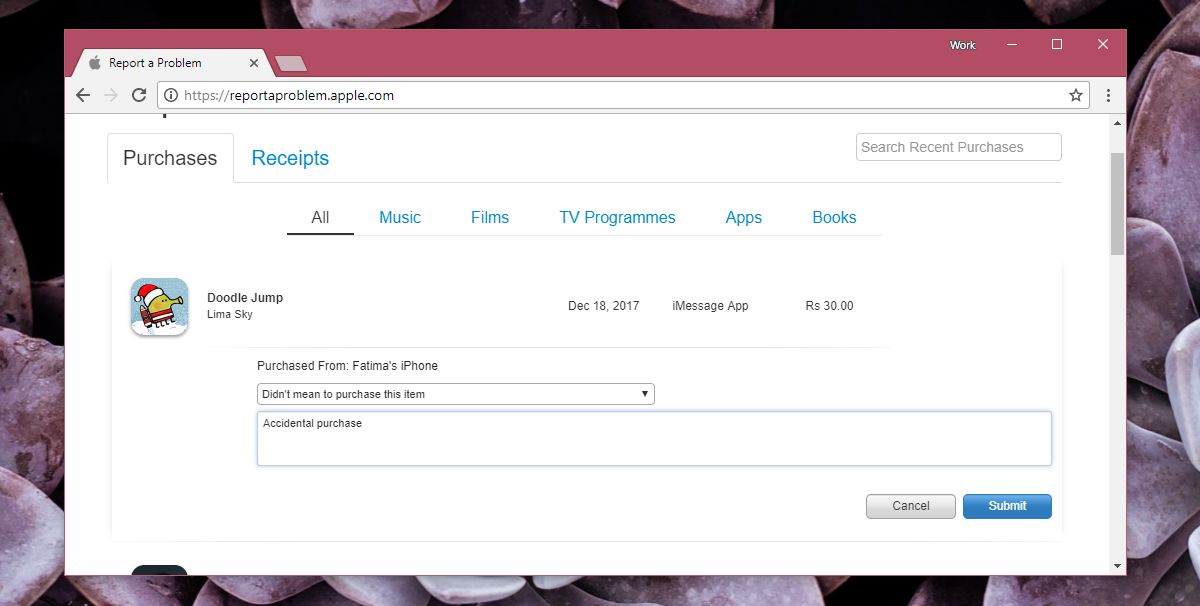Filter purchases by Films

(490, 217)
